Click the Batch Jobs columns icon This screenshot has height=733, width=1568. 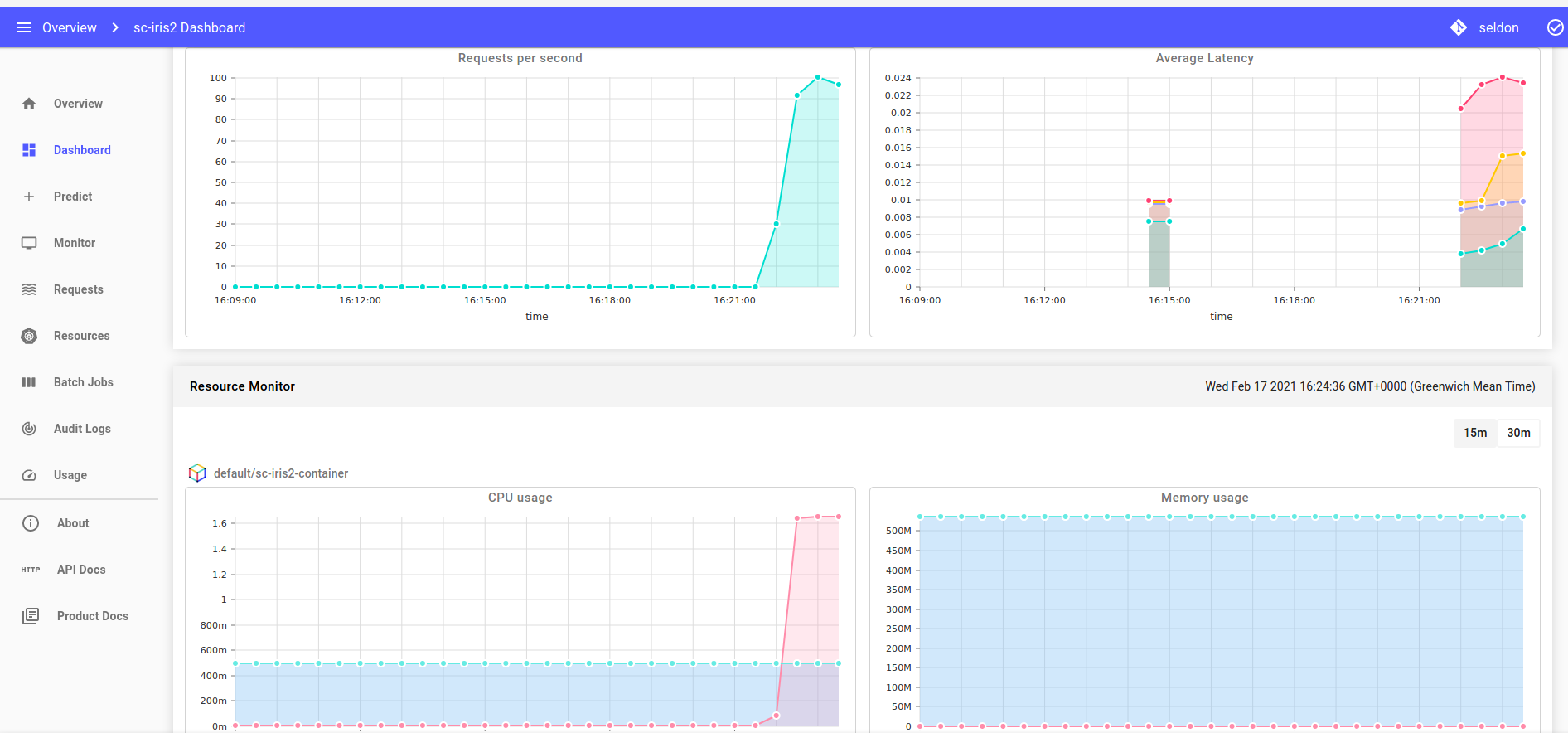29,382
